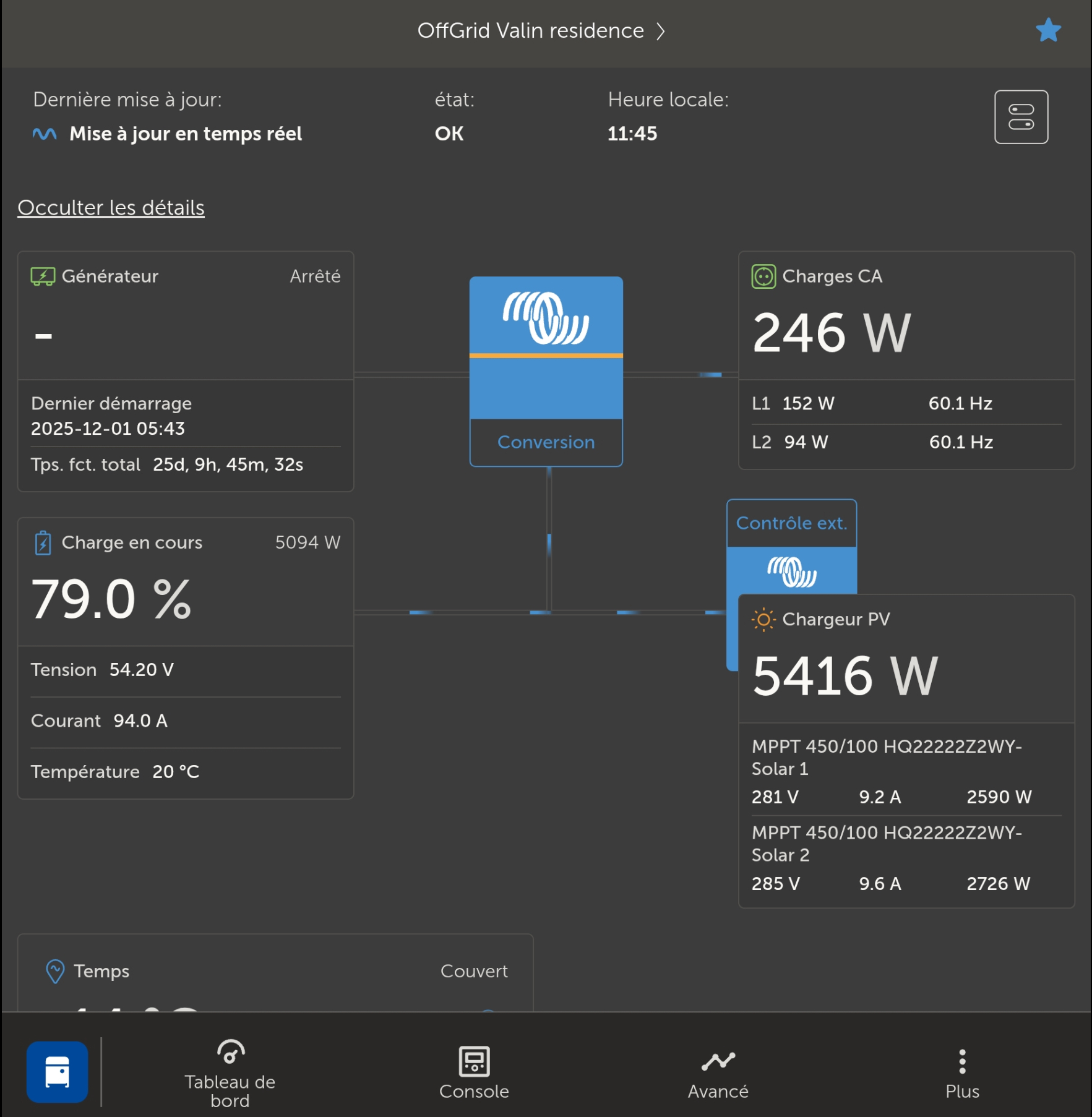Screen dimensions: 1092x1117
Task: Click the Occulter les détails link
Action: click(110, 207)
